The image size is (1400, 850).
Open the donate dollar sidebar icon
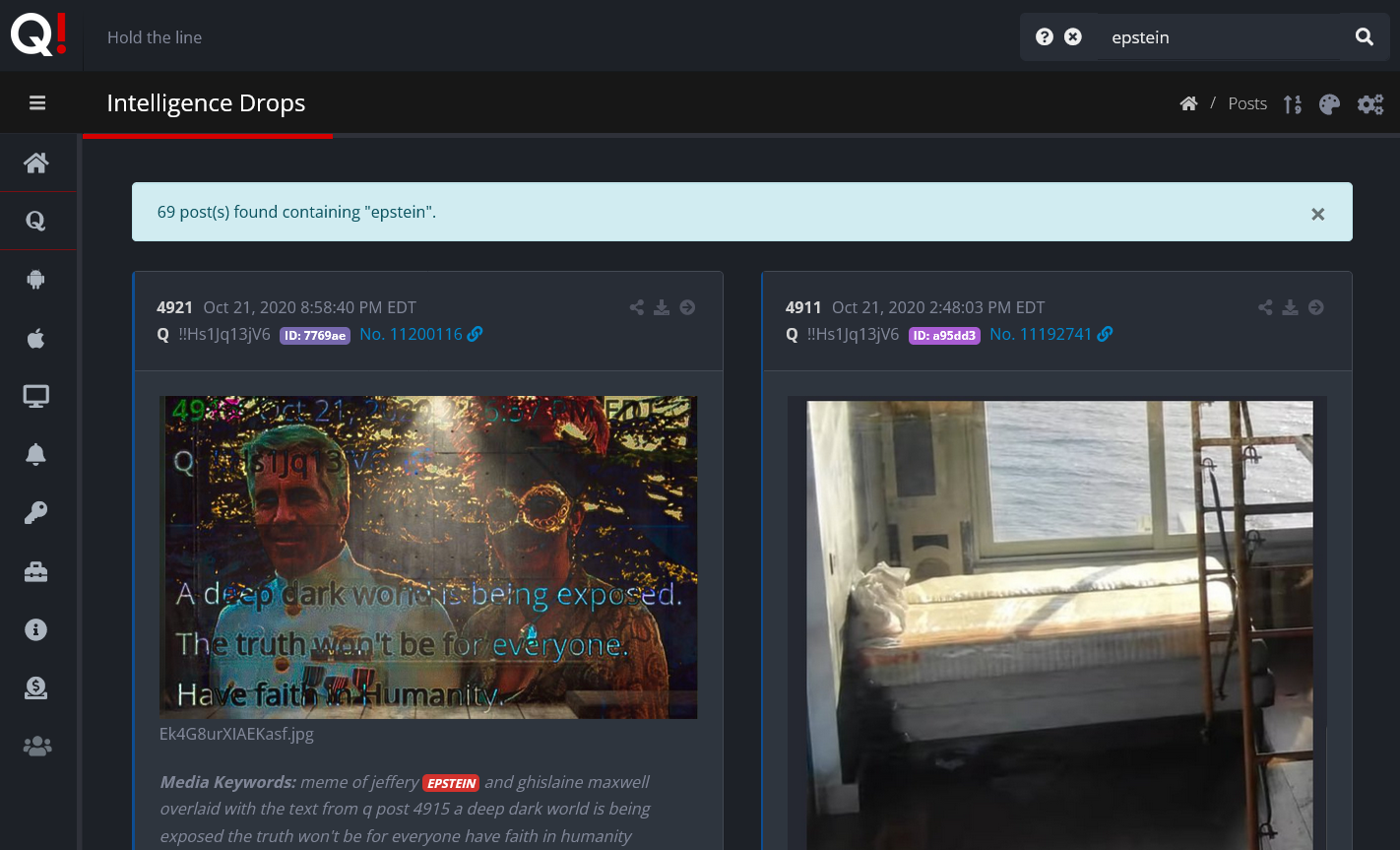(x=36, y=688)
